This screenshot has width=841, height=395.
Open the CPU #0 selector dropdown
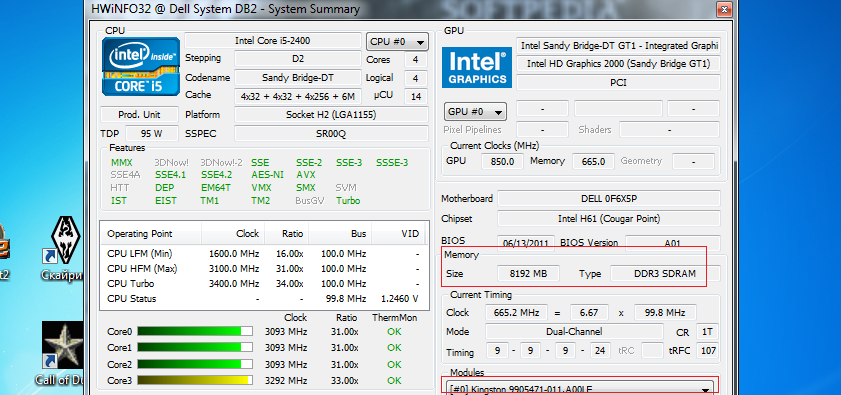click(x=397, y=41)
